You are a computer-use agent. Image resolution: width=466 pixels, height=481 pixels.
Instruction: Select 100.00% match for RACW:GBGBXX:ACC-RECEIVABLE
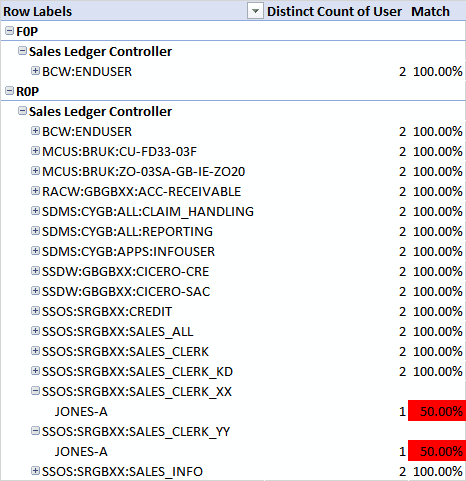(x=438, y=191)
